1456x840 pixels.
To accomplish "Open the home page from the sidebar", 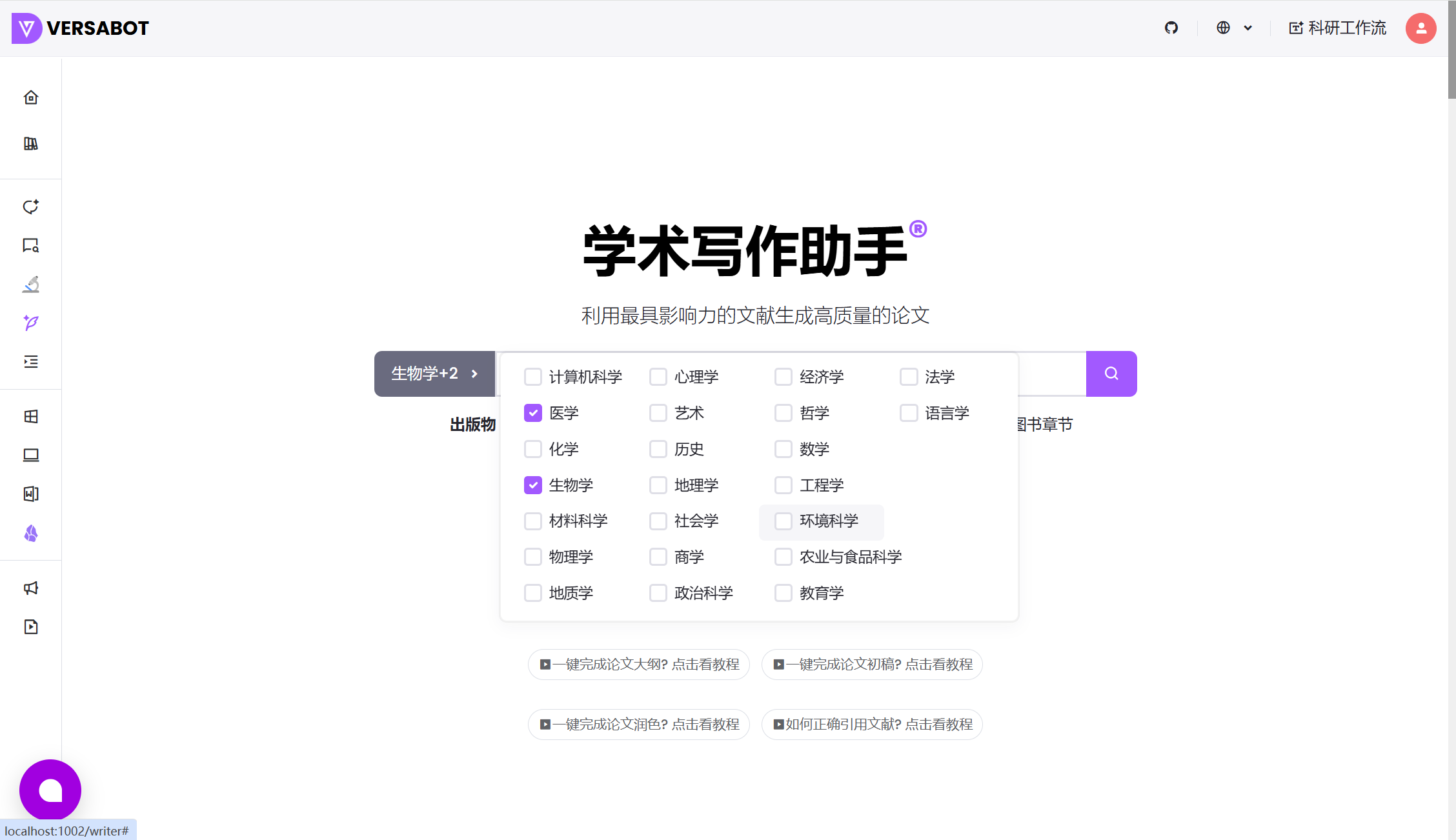I will coord(30,97).
